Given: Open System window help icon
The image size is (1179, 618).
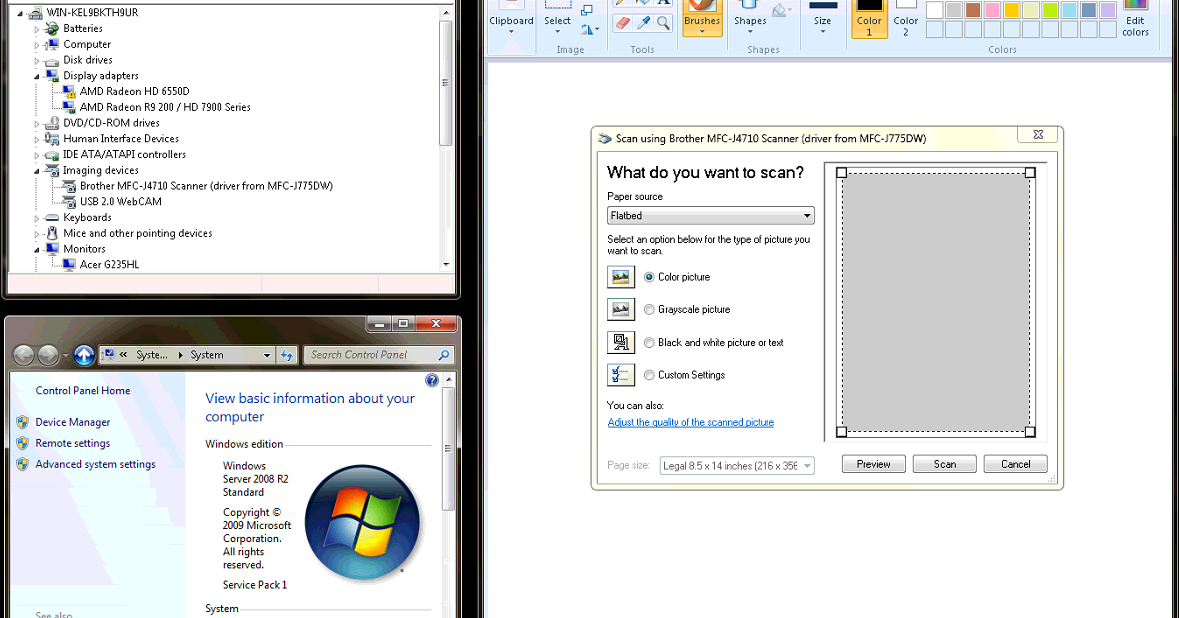Looking at the screenshot, I should tap(432, 380).
